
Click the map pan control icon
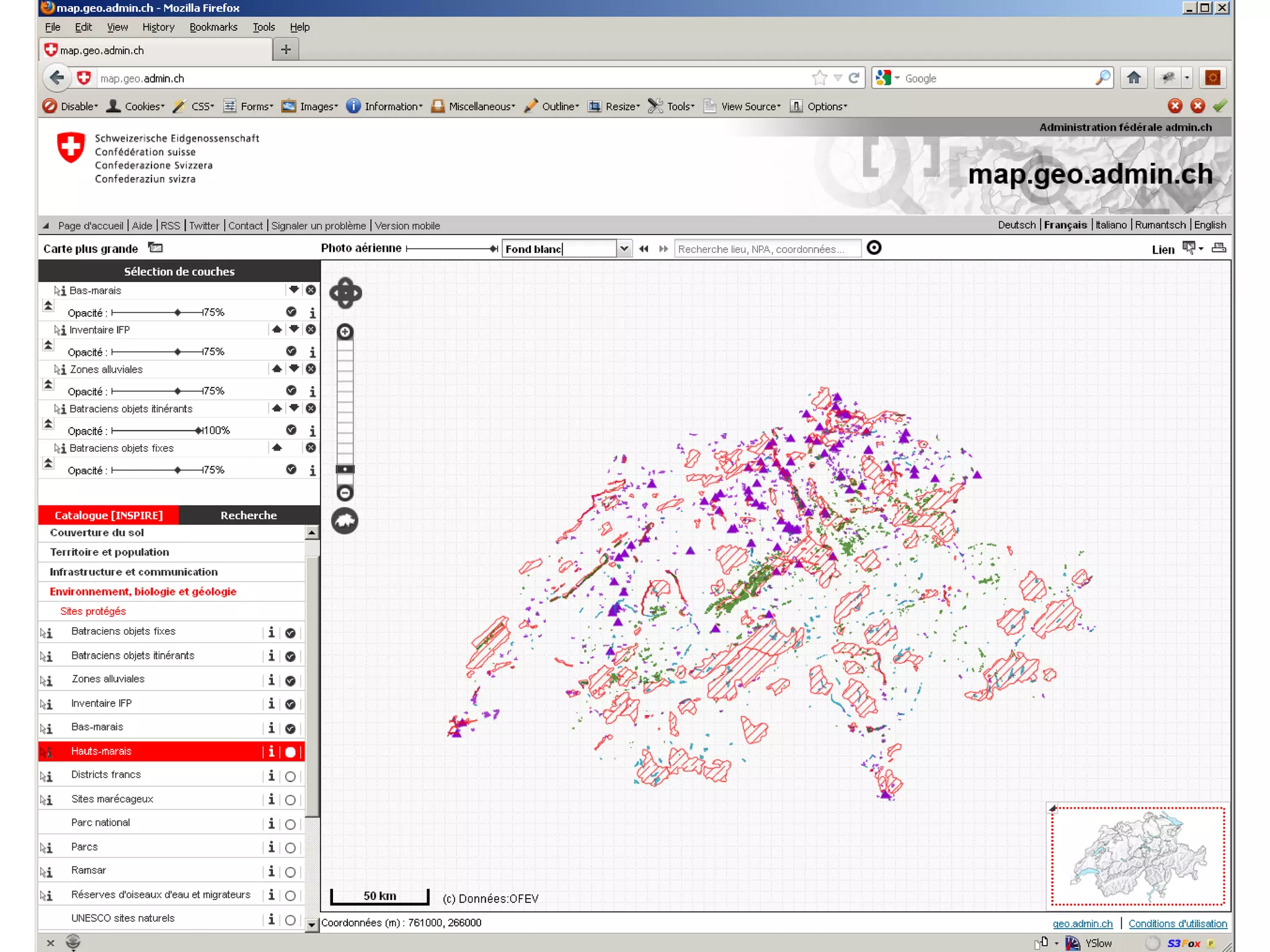pos(345,293)
